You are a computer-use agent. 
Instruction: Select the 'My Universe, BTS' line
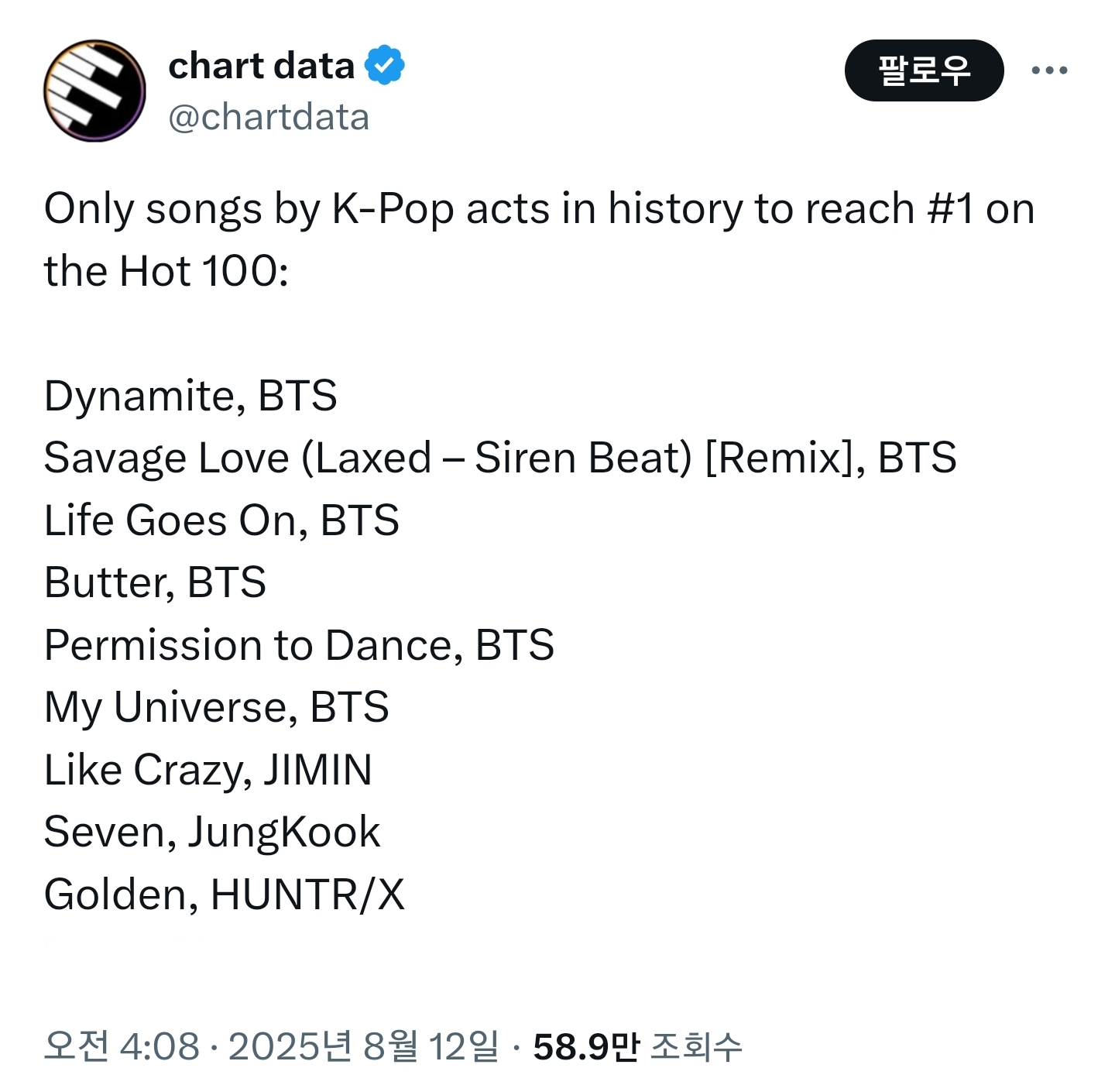pos(217,707)
